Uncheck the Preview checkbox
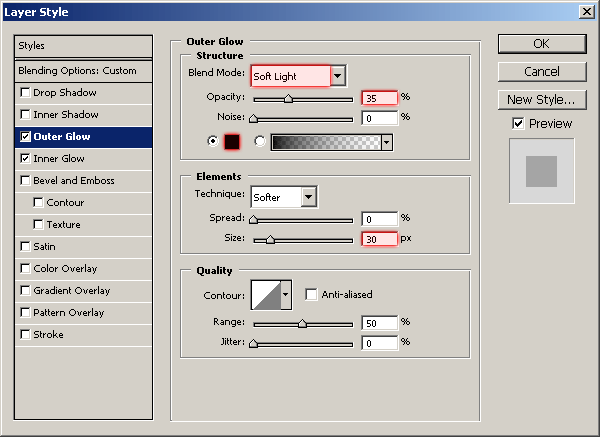 [x=517, y=123]
